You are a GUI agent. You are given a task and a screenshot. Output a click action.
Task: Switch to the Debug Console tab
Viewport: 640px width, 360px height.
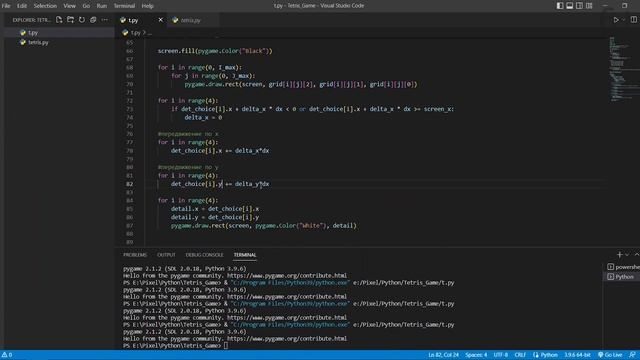204,255
